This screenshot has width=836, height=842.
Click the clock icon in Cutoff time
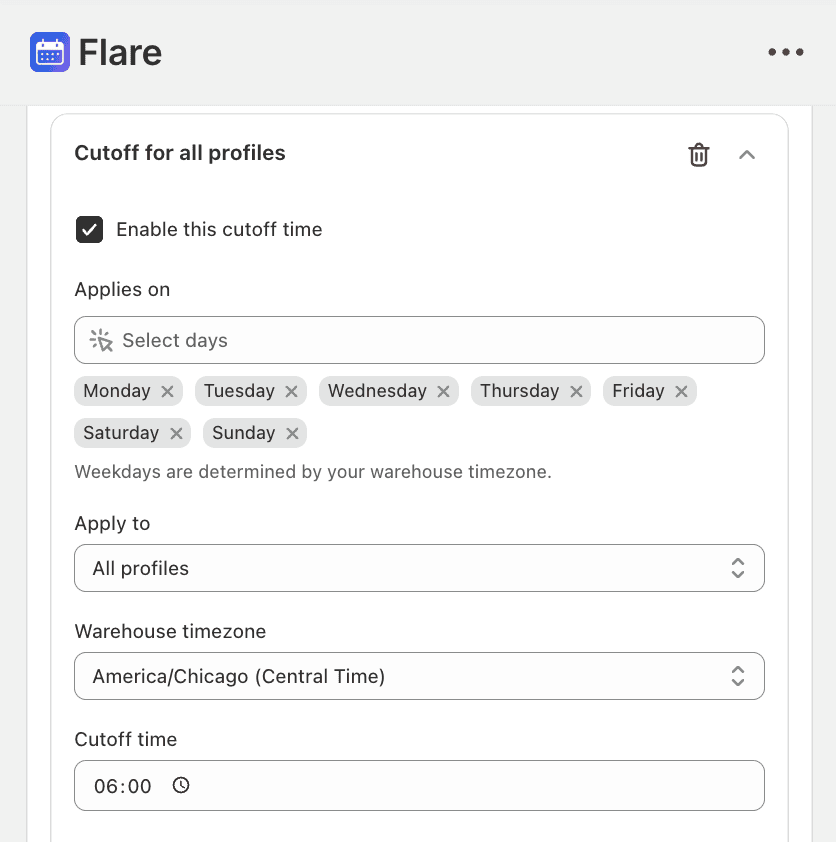tap(181, 785)
